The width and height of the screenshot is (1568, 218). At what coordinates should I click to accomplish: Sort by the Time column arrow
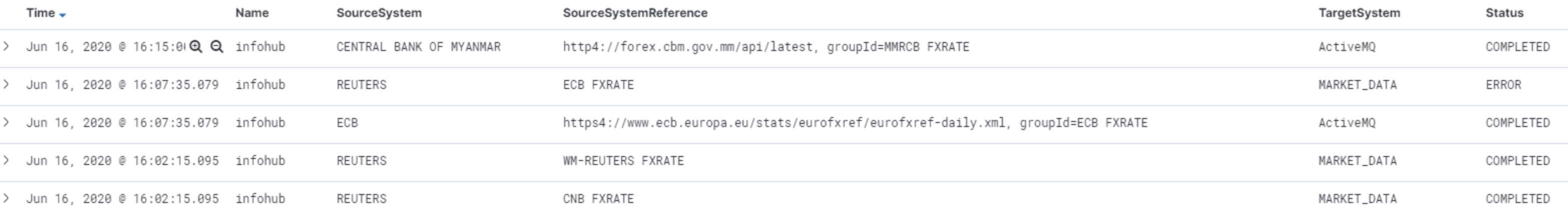63,14
